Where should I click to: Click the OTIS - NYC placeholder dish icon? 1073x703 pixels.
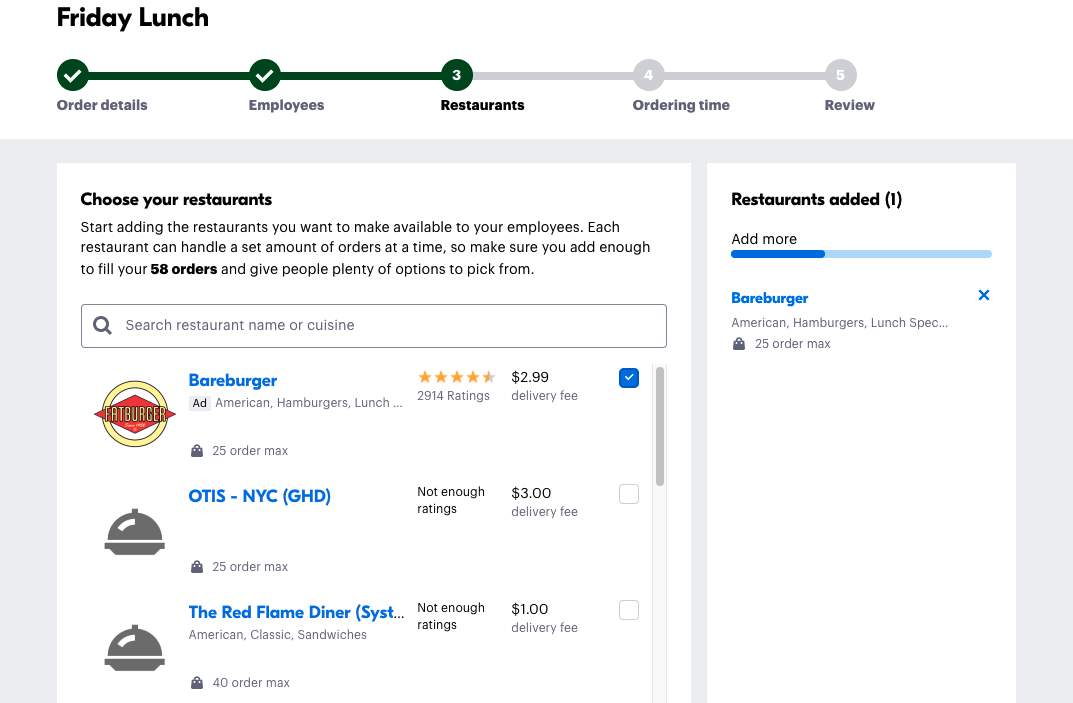[134, 532]
